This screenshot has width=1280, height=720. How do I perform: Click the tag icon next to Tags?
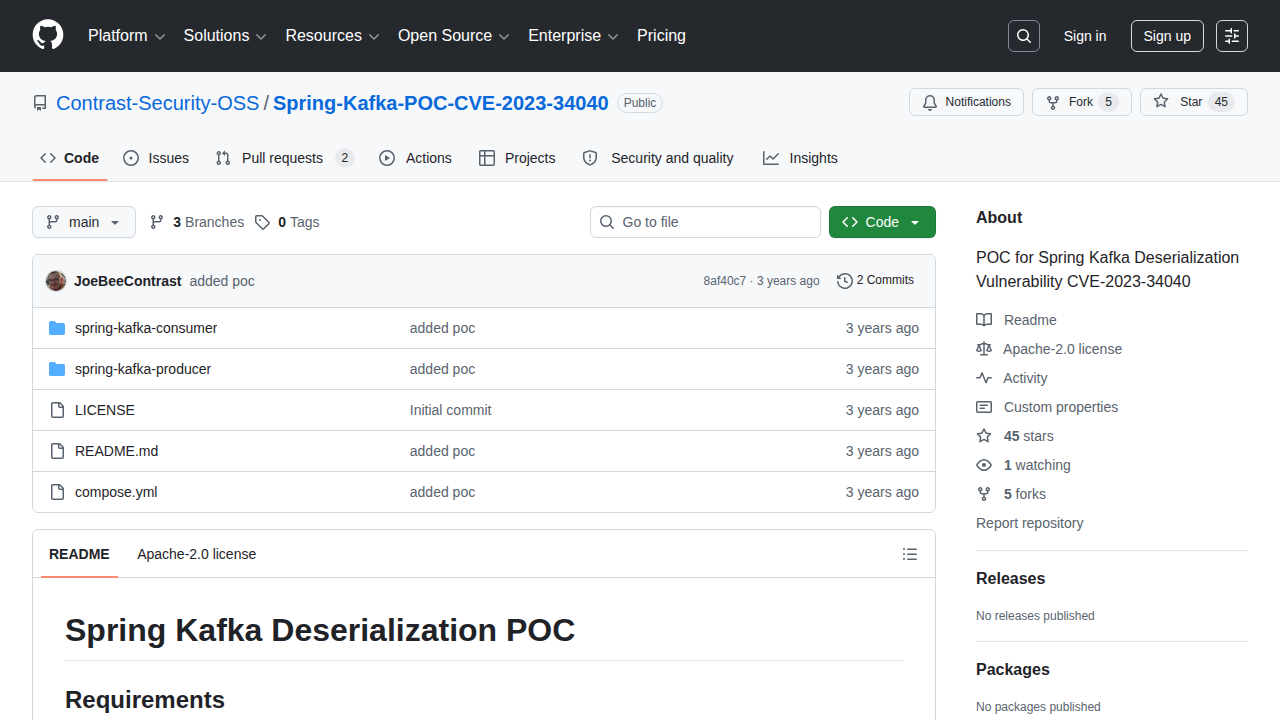click(262, 222)
